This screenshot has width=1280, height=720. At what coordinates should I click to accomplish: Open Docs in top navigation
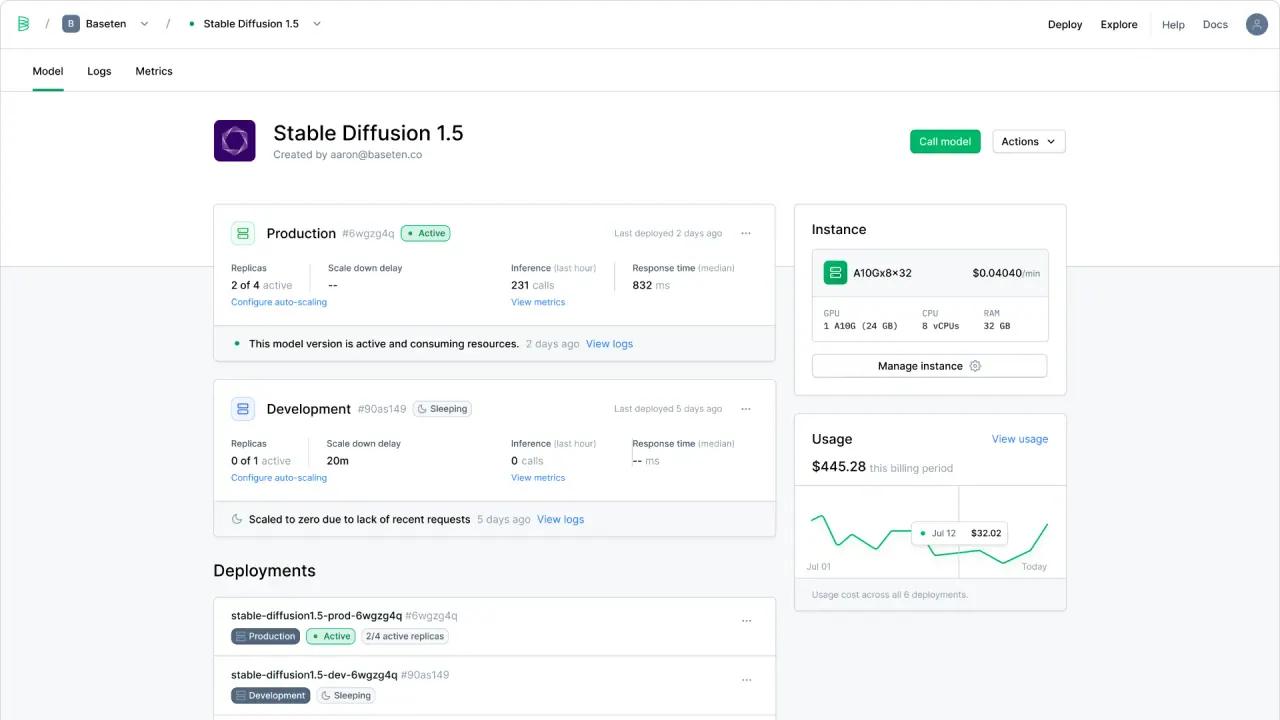pyautogui.click(x=1215, y=25)
